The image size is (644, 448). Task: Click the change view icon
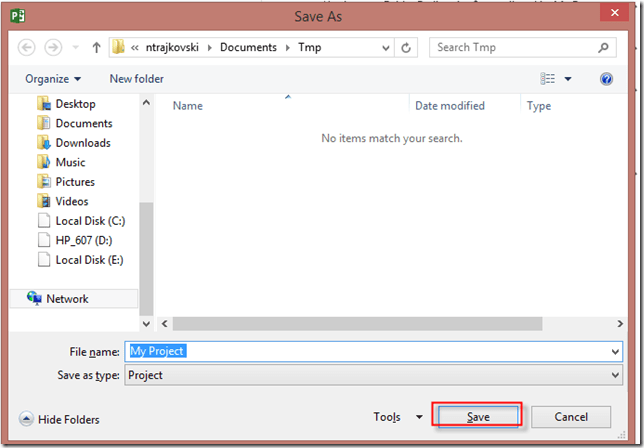[547, 79]
